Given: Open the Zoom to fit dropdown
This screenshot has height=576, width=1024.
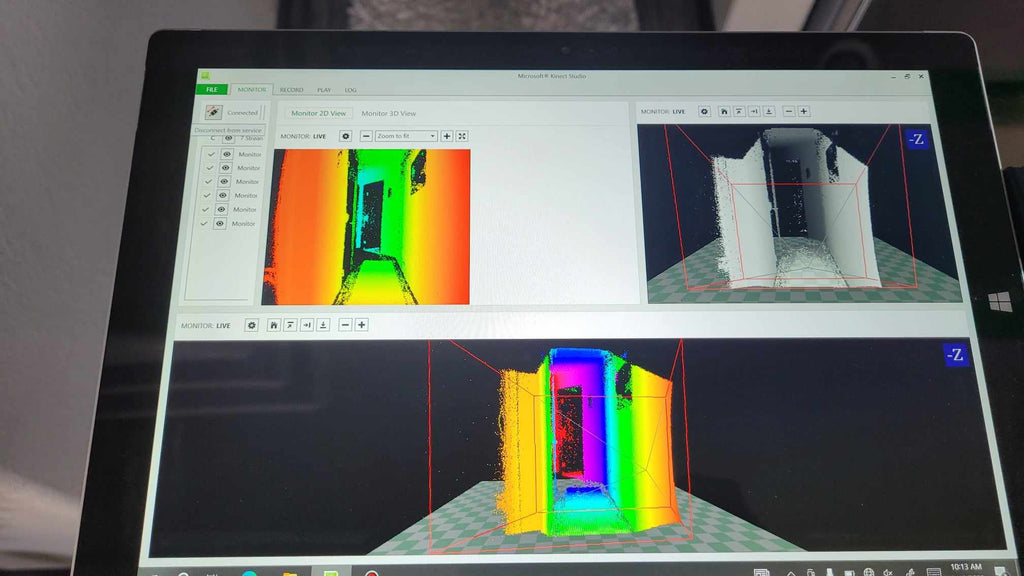Looking at the screenshot, I should pos(406,136).
